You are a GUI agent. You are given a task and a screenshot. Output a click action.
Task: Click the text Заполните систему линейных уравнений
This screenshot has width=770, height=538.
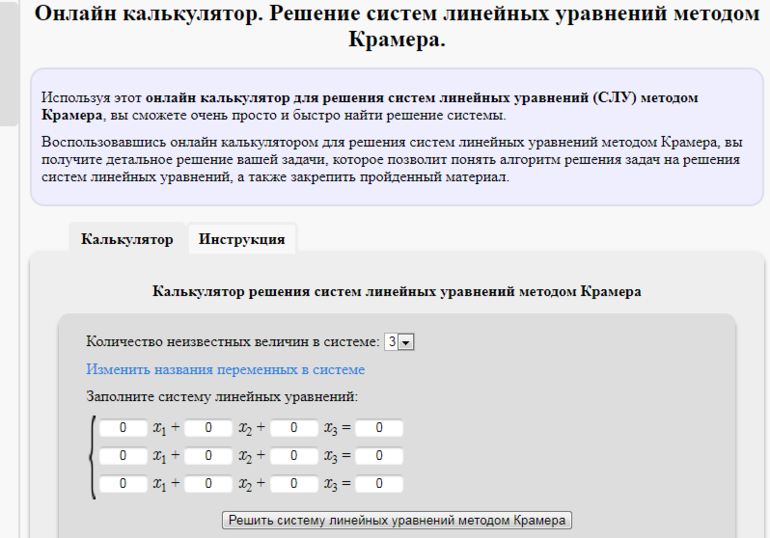pos(222,396)
